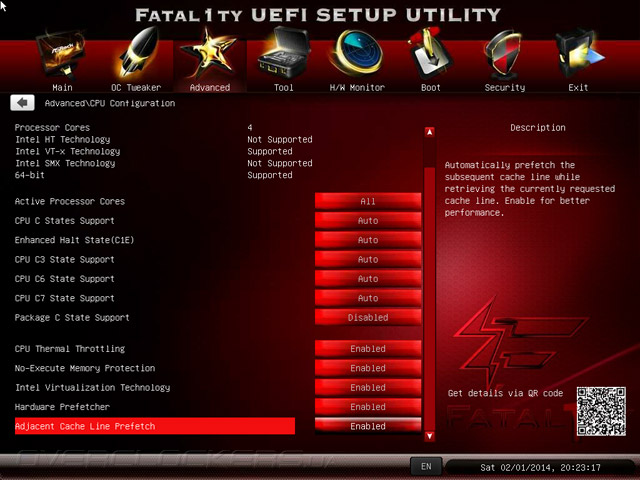Select the Active Processor Cores label
The image size is (640, 480).
(70, 201)
